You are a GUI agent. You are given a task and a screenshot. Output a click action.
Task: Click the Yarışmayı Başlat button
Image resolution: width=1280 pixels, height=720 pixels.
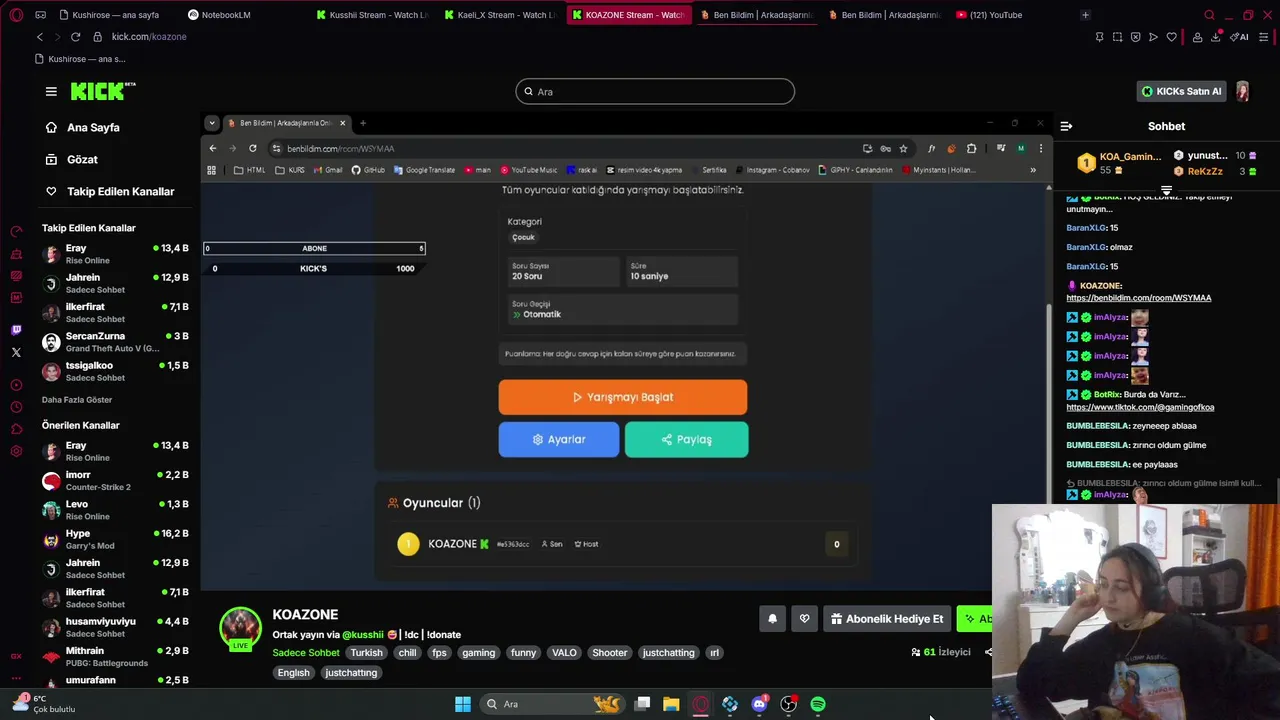622,397
